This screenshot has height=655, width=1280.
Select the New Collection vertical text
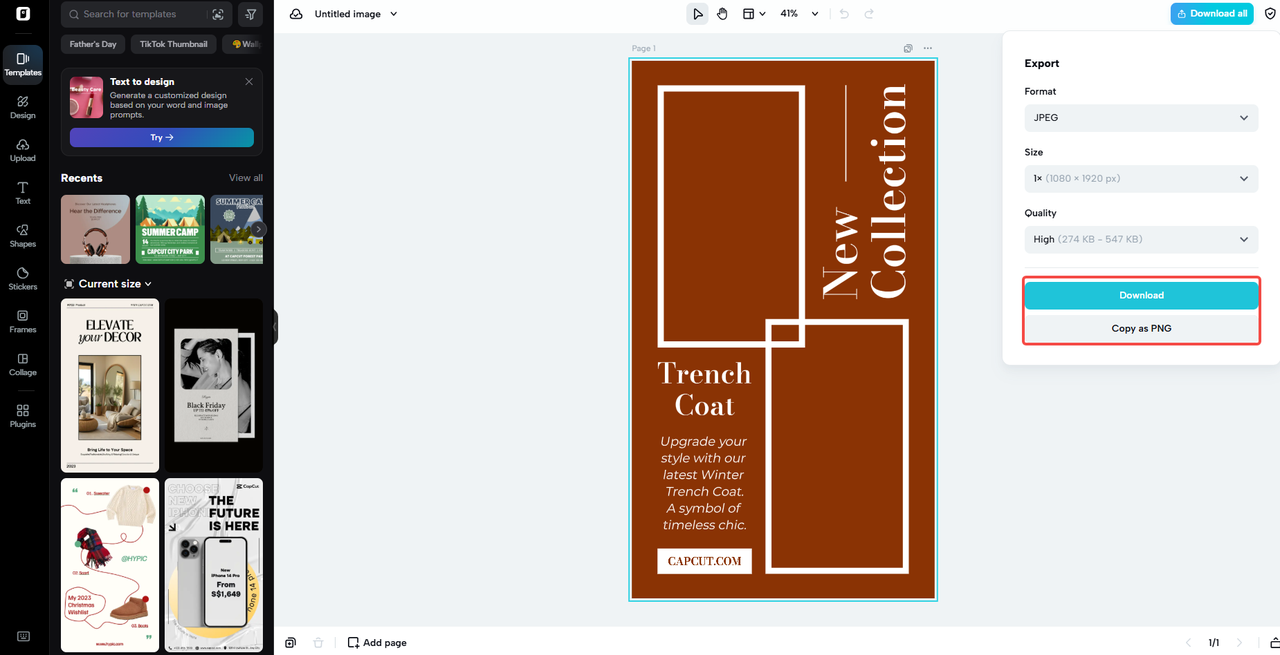(x=864, y=191)
